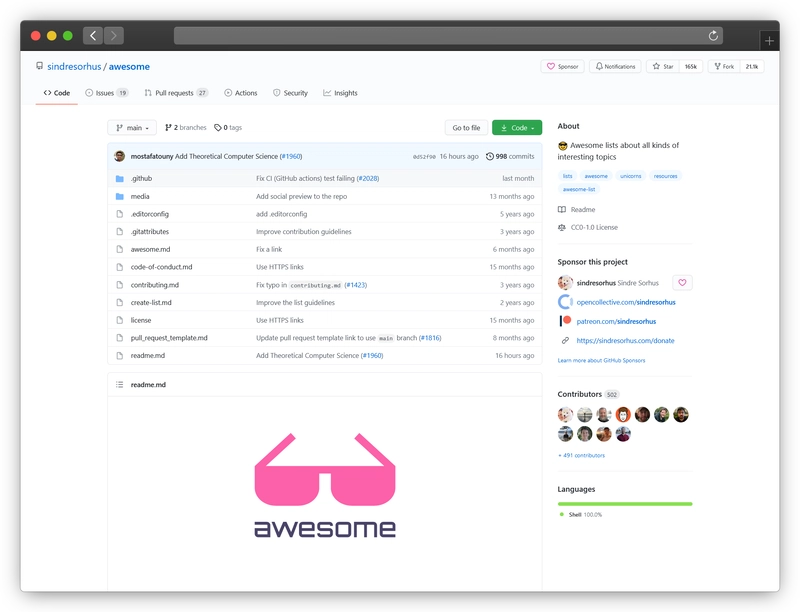800x612 pixels.
Task: Switch to the Code tab
Action: pos(57,93)
